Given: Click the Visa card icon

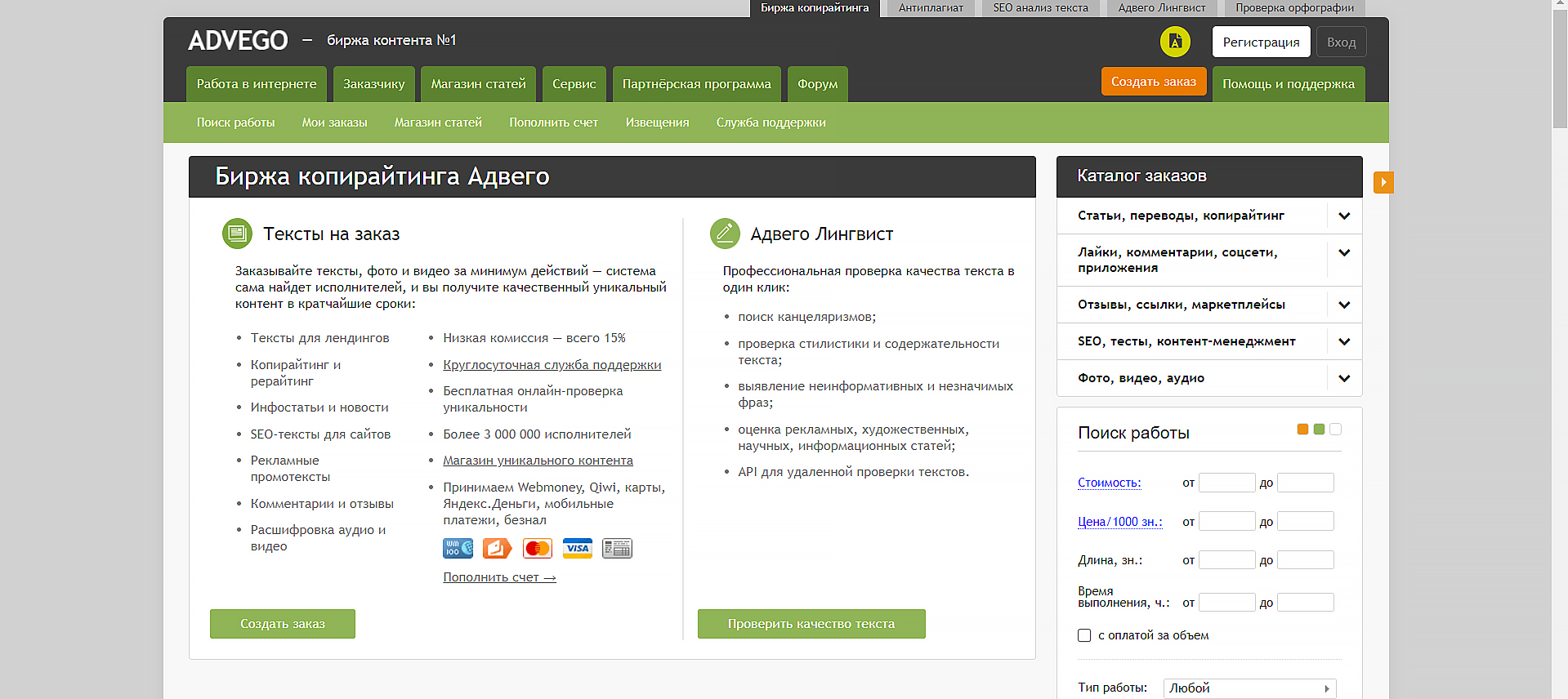Looking at the screenshot, I should pyautogui.click(x=577, y=549).
